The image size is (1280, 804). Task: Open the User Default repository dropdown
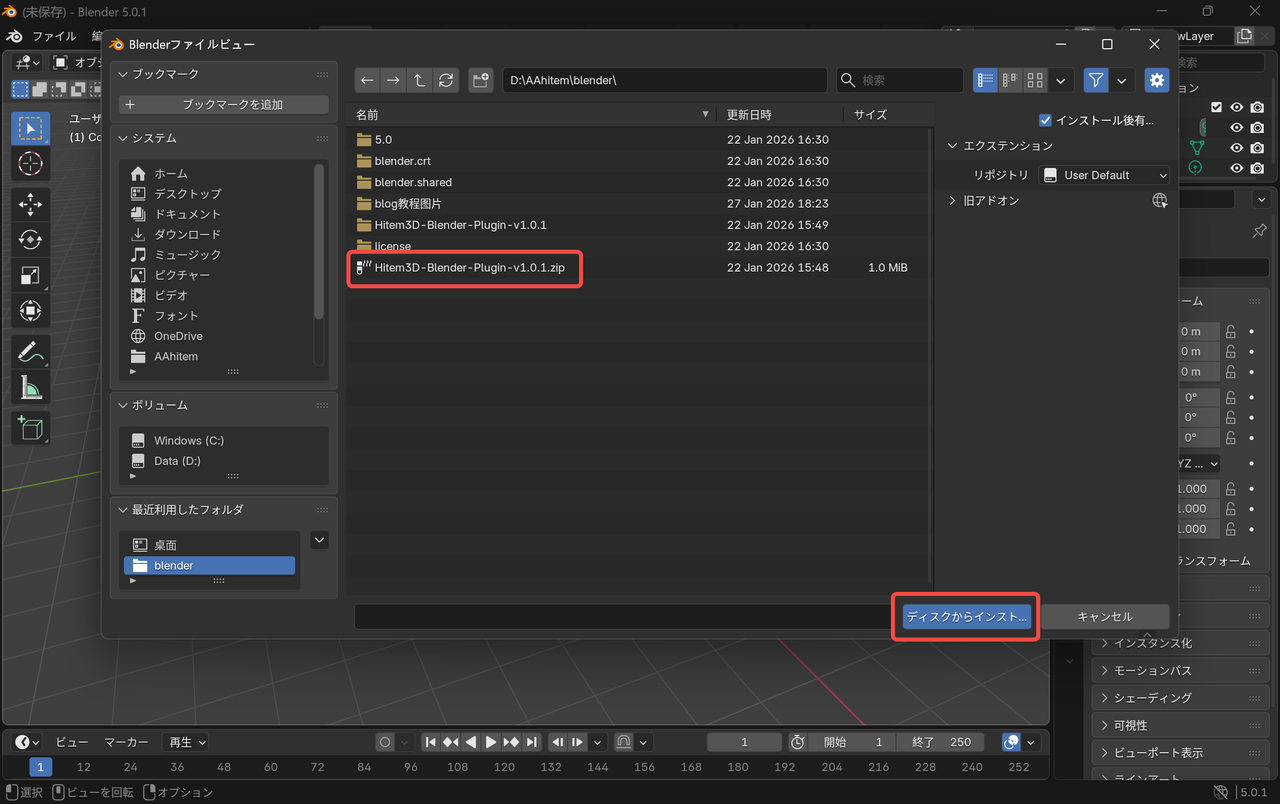click(1104, 174)
